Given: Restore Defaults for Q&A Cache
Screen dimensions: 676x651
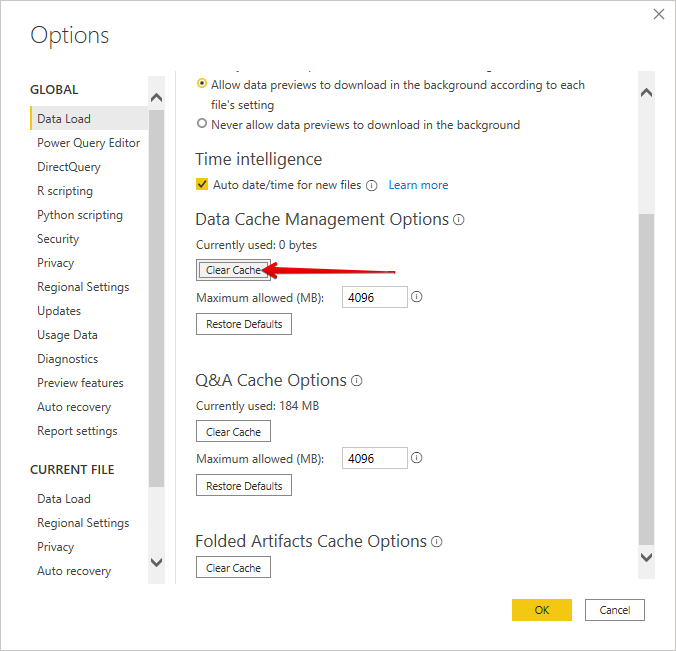Looking at the screenshot, I should point(244,485).
